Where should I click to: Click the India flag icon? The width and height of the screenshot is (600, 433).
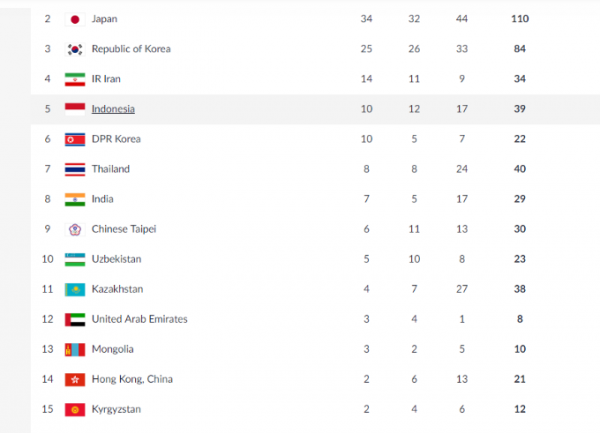coord(74,199)
